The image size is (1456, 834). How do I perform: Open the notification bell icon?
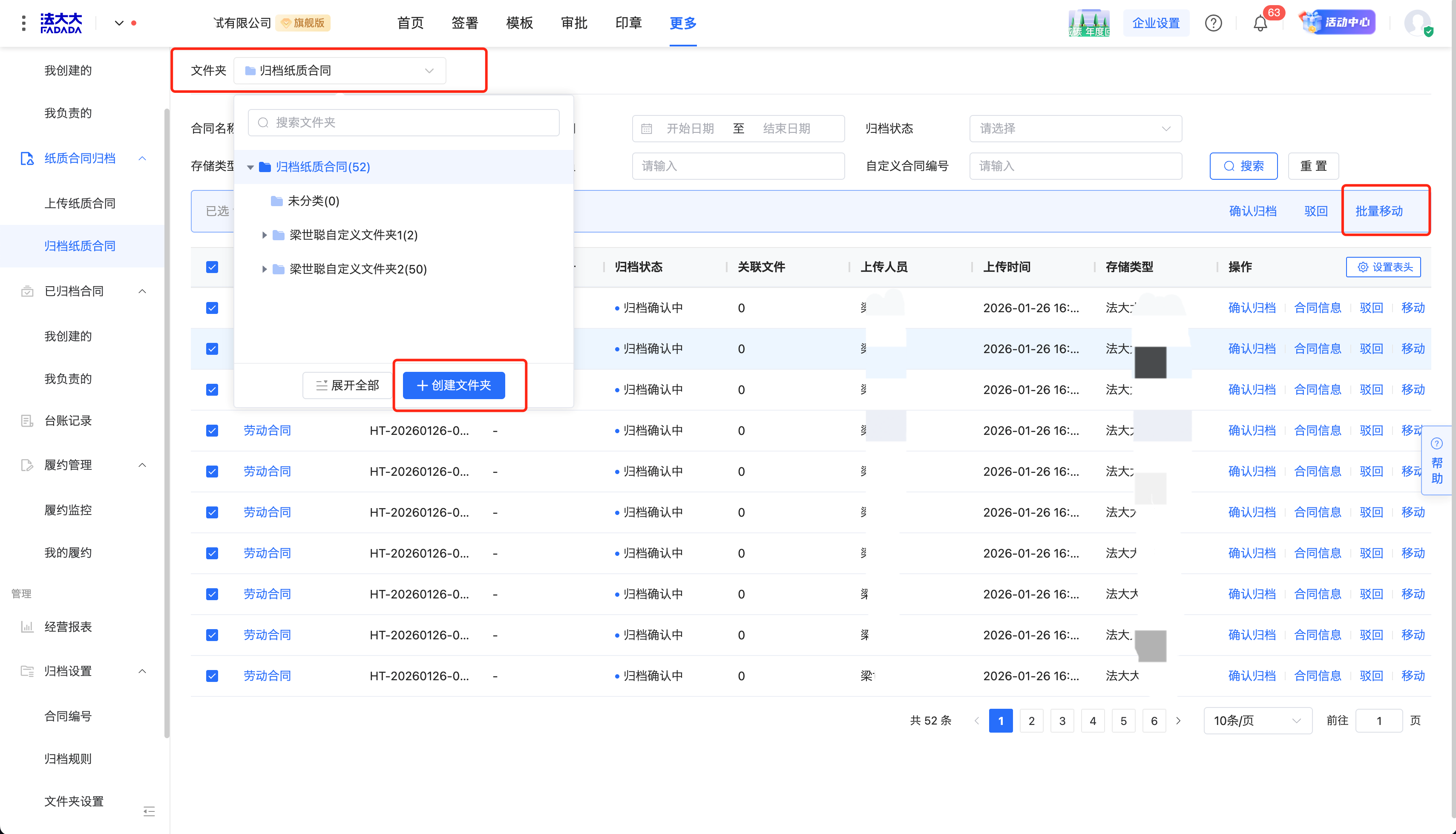[1260, 23]
